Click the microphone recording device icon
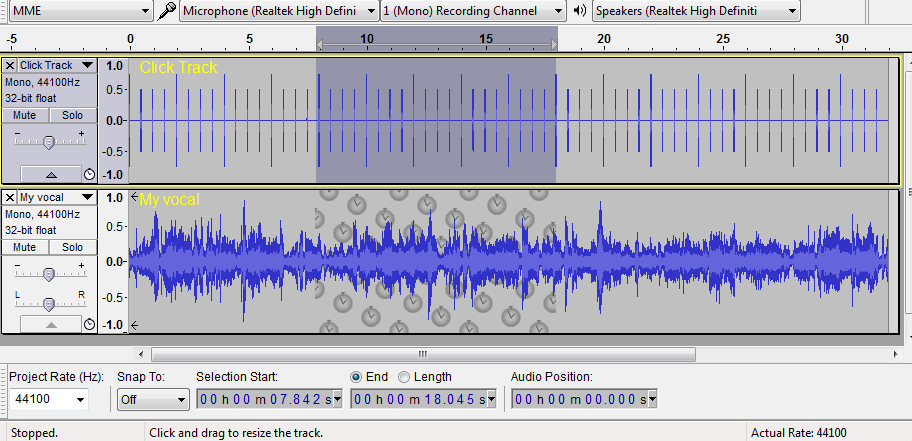The width and height of the screenshot is (912, 441). pos(168,10)
